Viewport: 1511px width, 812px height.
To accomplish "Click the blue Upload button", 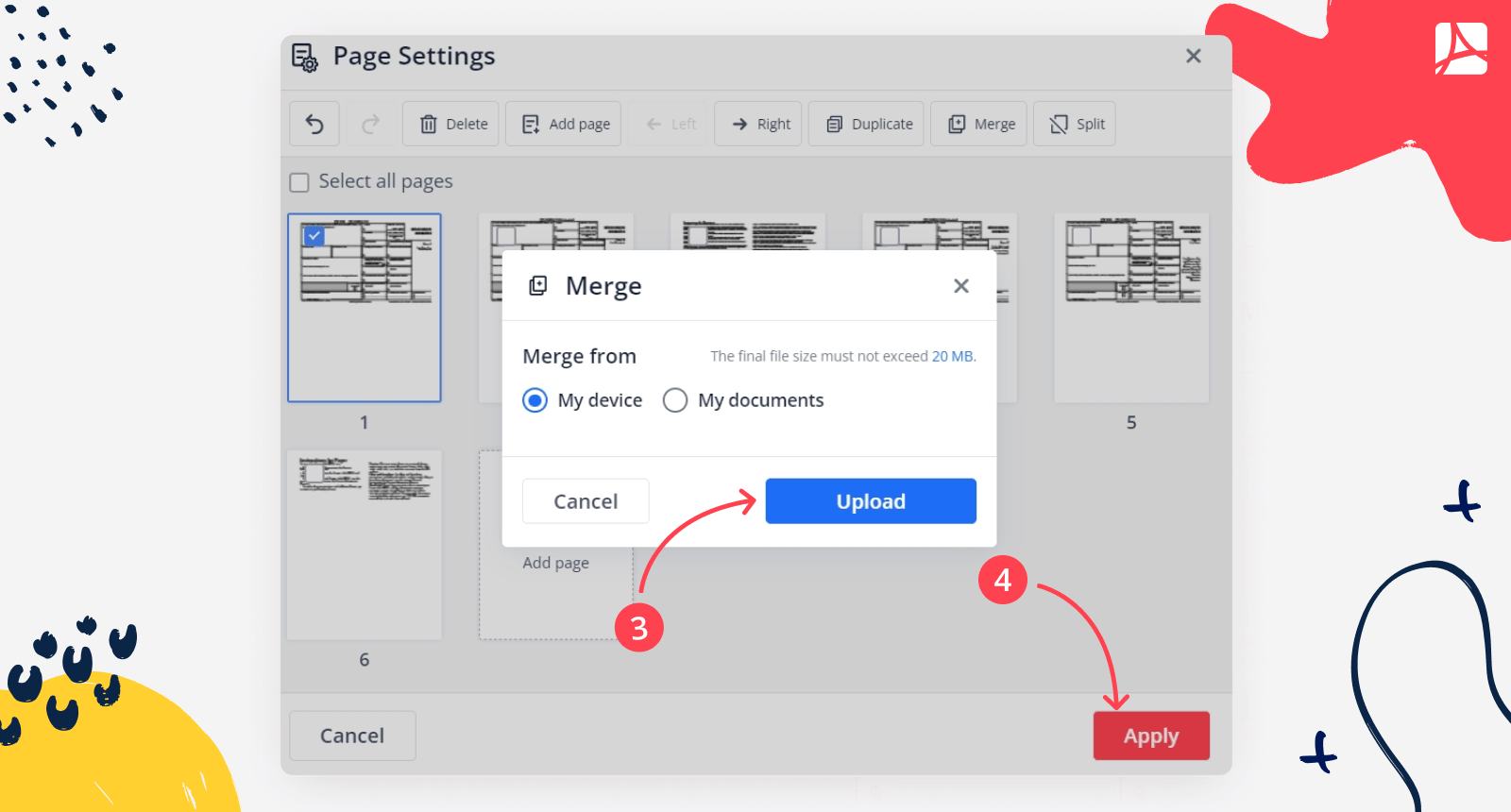I will pyautogui.click(x=871, y=501).
